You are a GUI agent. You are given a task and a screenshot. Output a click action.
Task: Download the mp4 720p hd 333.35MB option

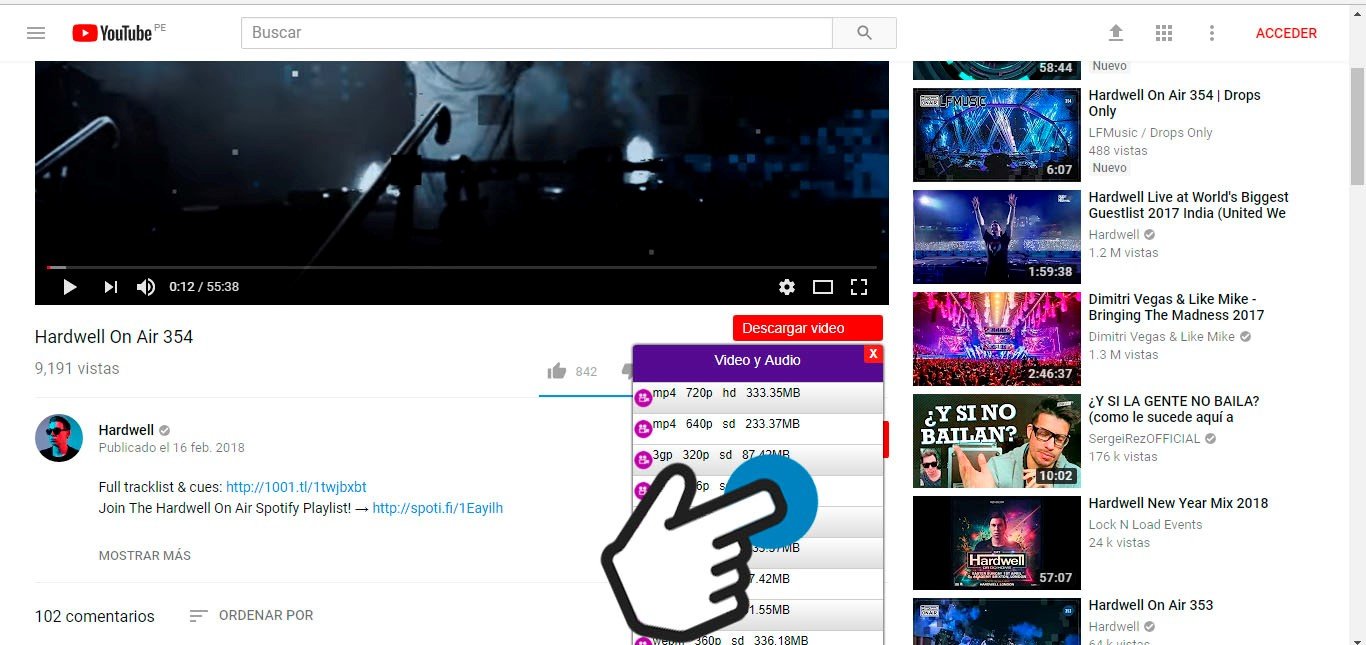758,398
